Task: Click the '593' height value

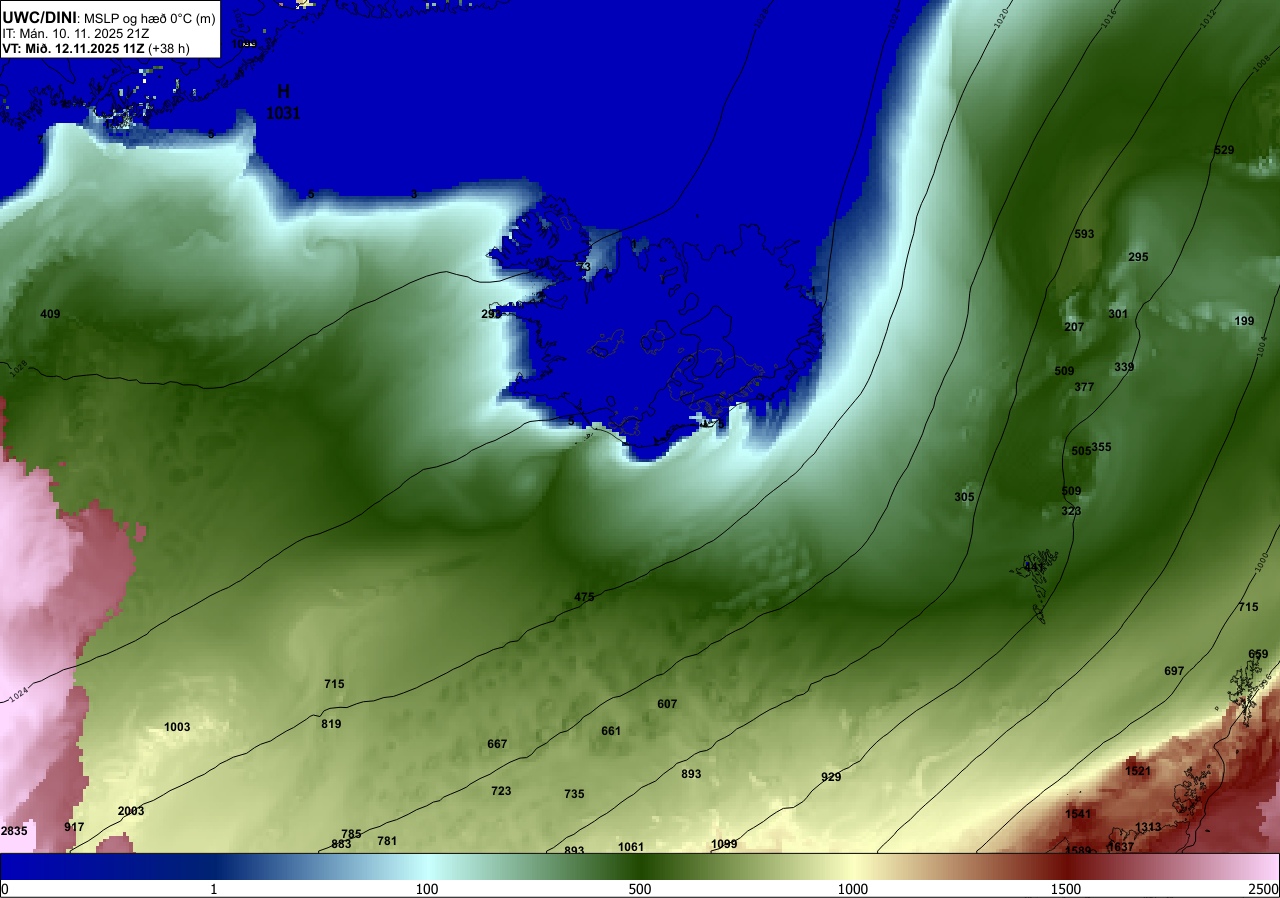Action: click(x=1084, y=234)
